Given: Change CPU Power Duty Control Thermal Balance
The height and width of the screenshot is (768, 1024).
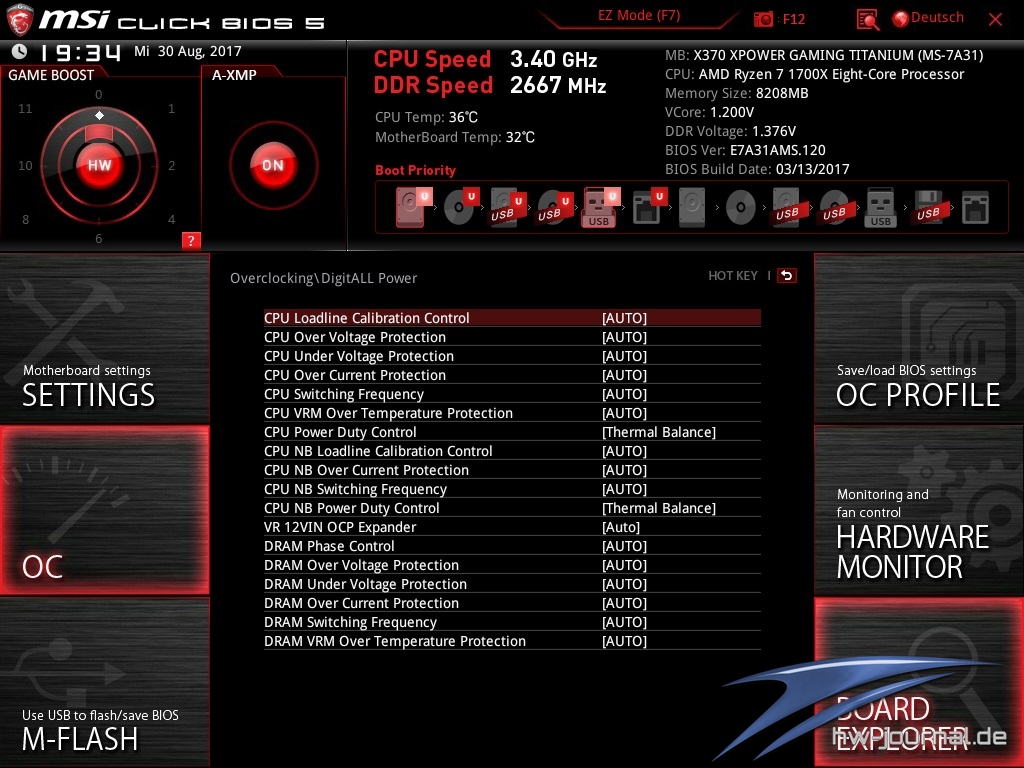Looking at the screenshot, I should coord(659,432).
